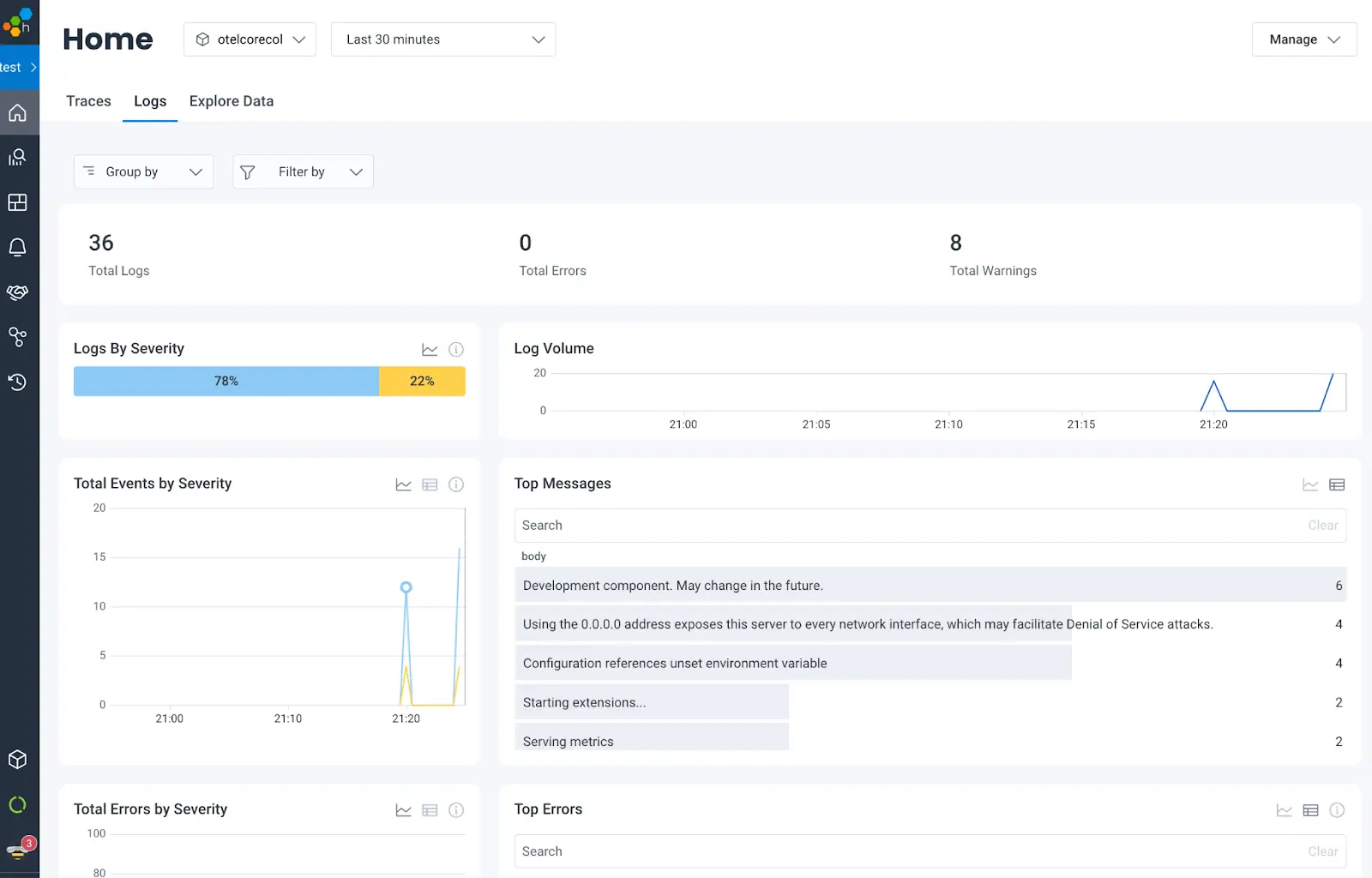Click Clear in Top Messages search
The image size is (1372, 878).
click(1322, 526)
